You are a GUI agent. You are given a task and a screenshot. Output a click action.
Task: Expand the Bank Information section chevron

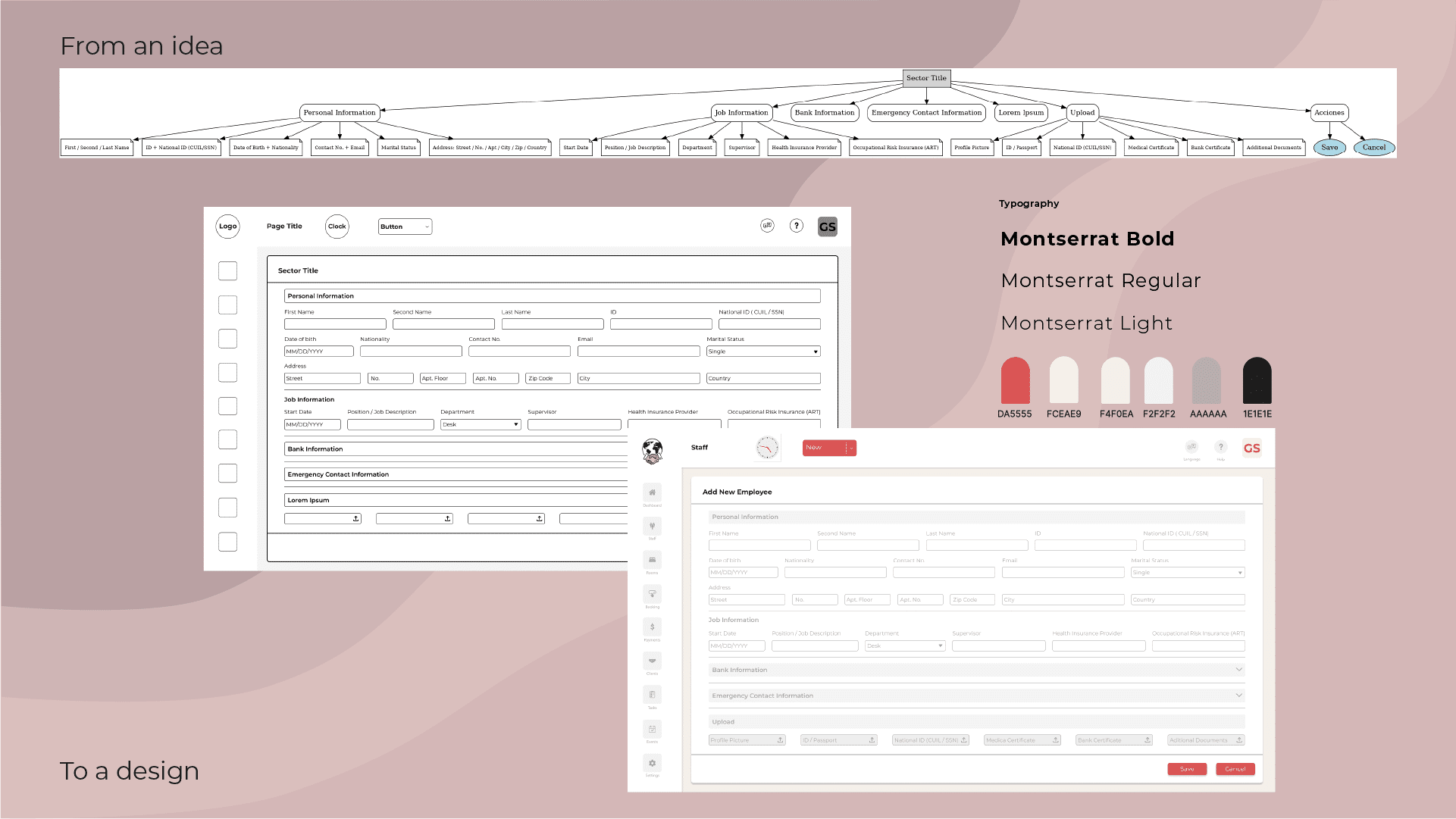click(x=1238, y=670)
